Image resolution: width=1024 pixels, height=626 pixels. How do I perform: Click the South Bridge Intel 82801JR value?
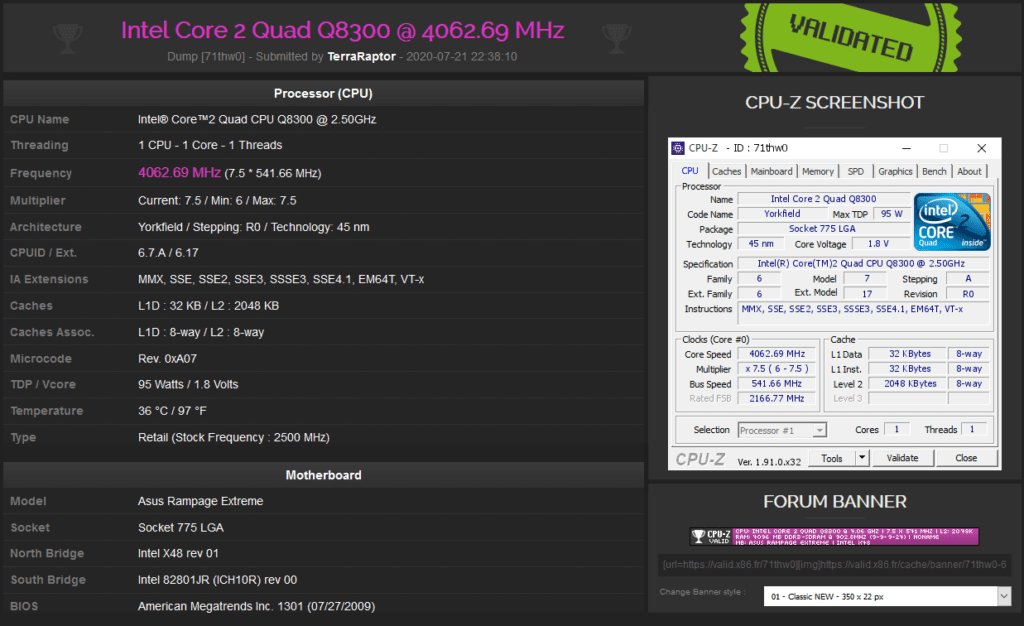217,580
